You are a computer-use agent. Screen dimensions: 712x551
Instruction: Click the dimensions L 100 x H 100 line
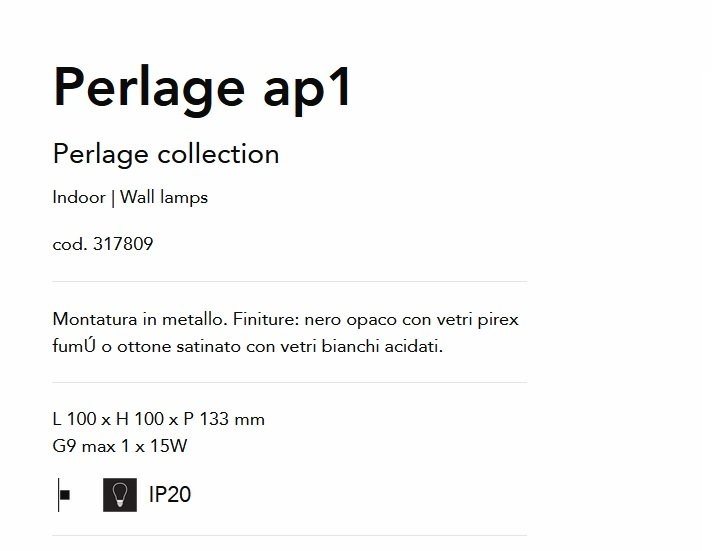point(158,419)
